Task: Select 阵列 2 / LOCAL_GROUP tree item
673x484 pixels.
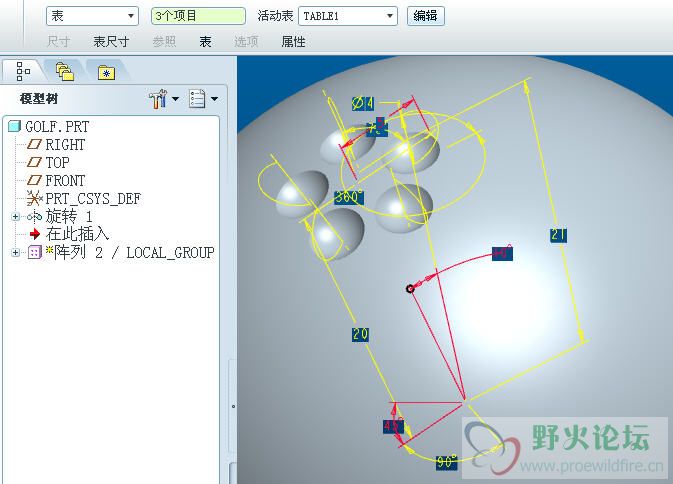Action: 133,252
